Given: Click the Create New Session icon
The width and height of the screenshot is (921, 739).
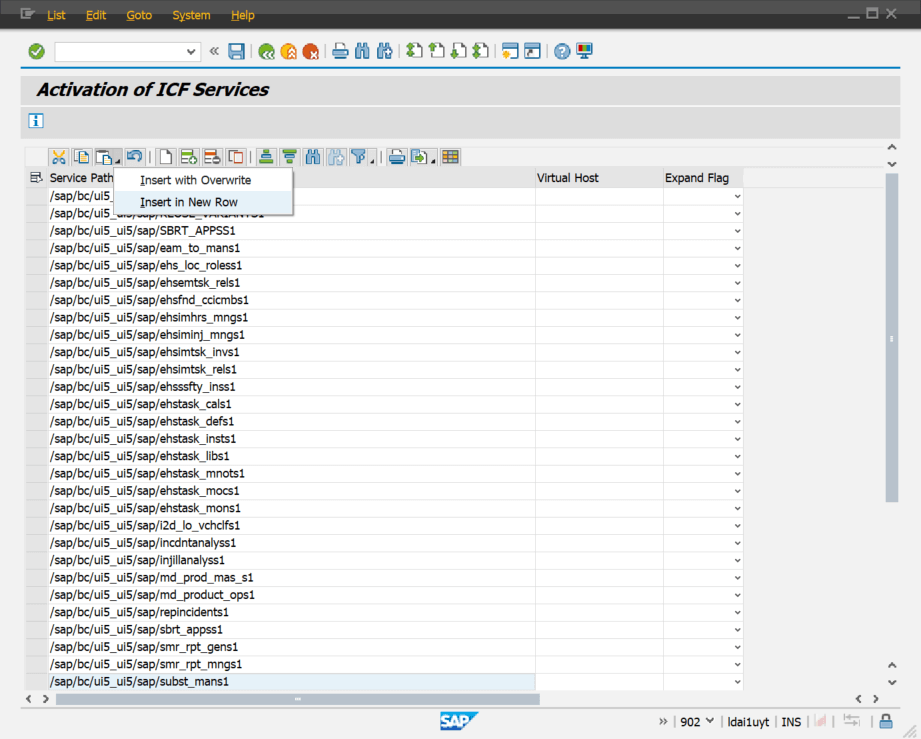Looking at the screenshot, I should coord(510,52).
